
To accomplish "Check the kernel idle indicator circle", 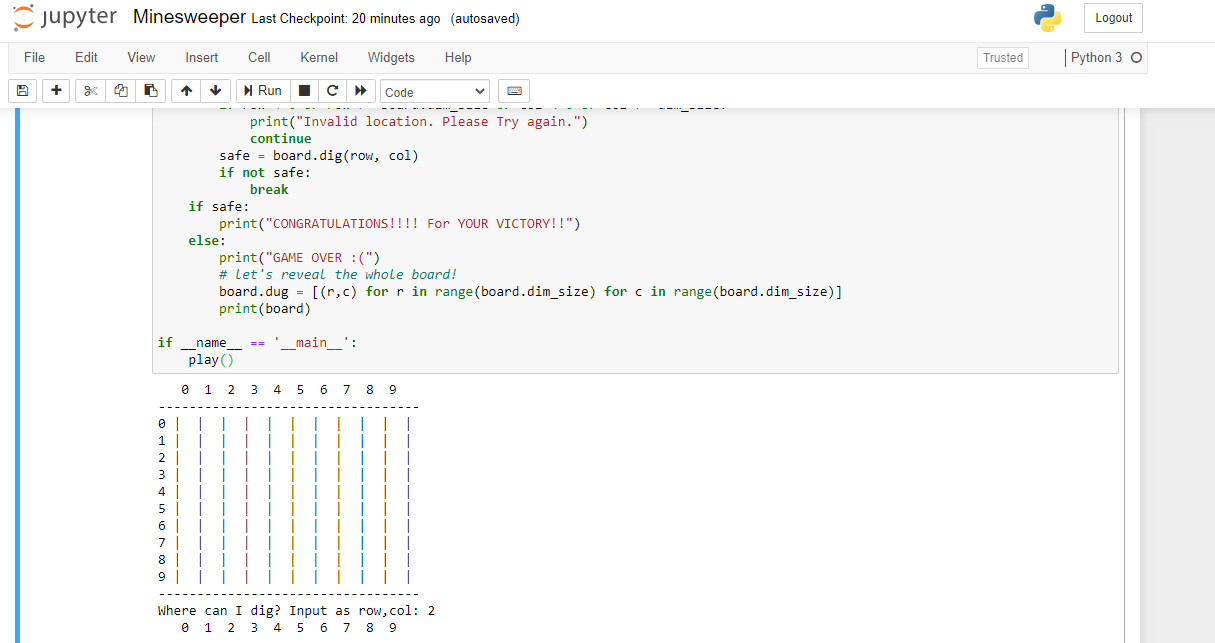I will click(1136, 58).
